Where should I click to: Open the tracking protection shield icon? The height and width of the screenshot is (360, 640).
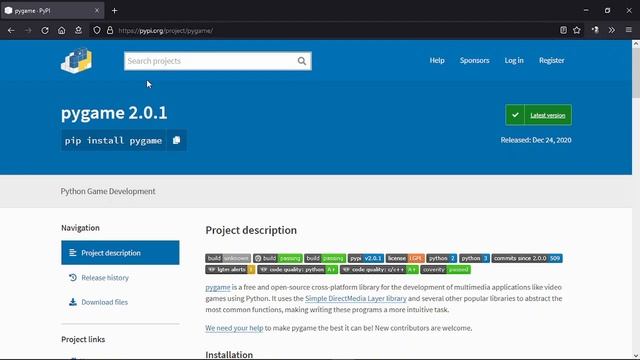pyautogui.click(x=97, y=31)
